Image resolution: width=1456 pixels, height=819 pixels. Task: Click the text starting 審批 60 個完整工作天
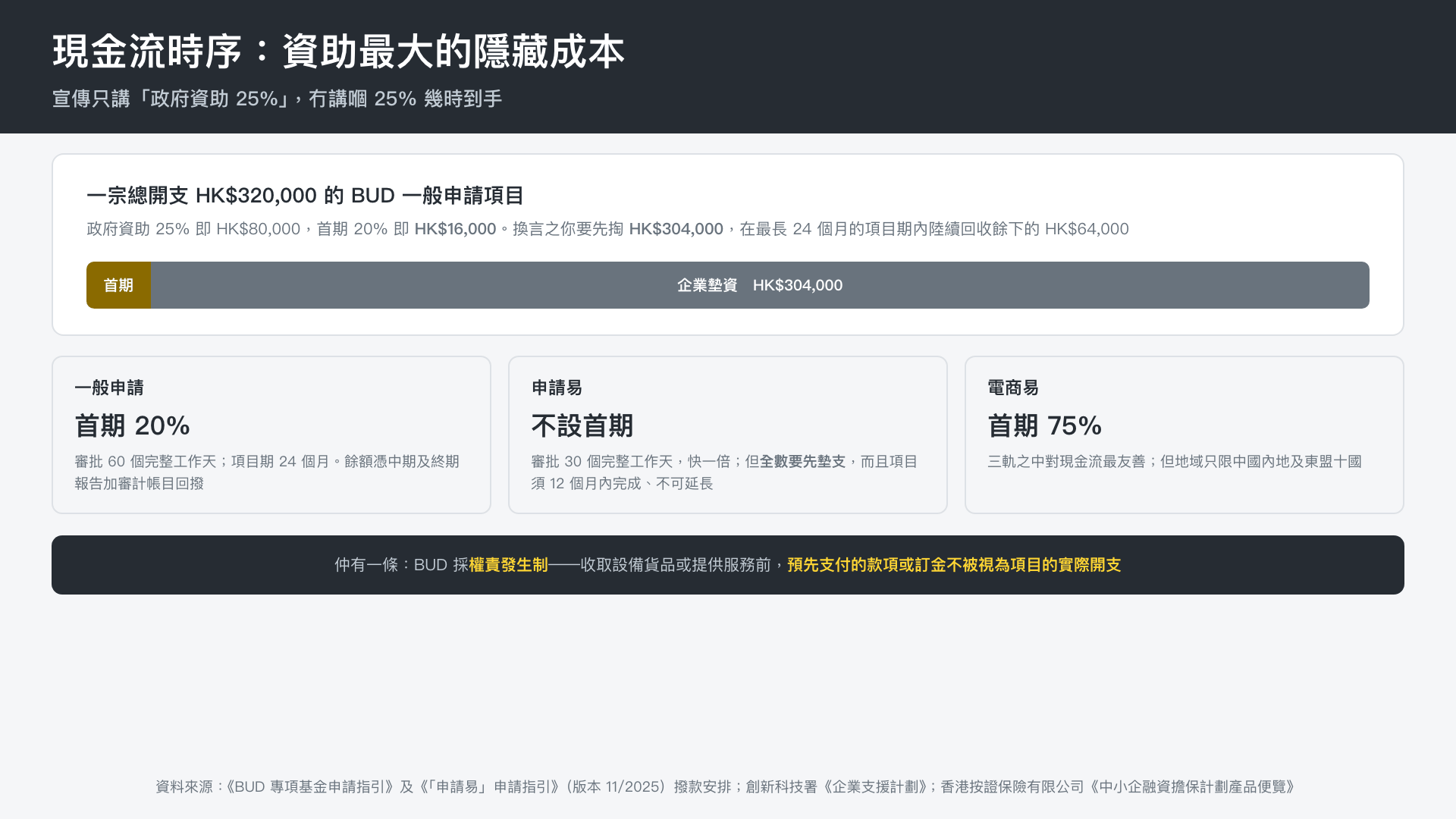click(267, 472)
